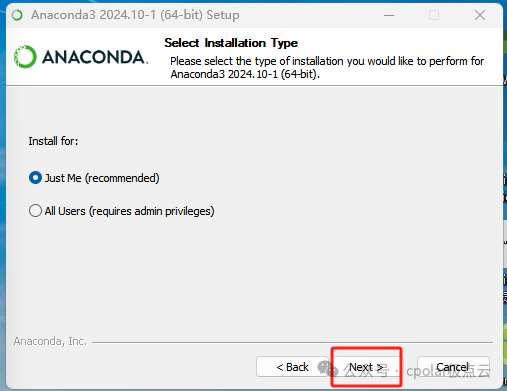Click the WeChat watermark icon near Back
507x391 pixels.
coord(328,368)
